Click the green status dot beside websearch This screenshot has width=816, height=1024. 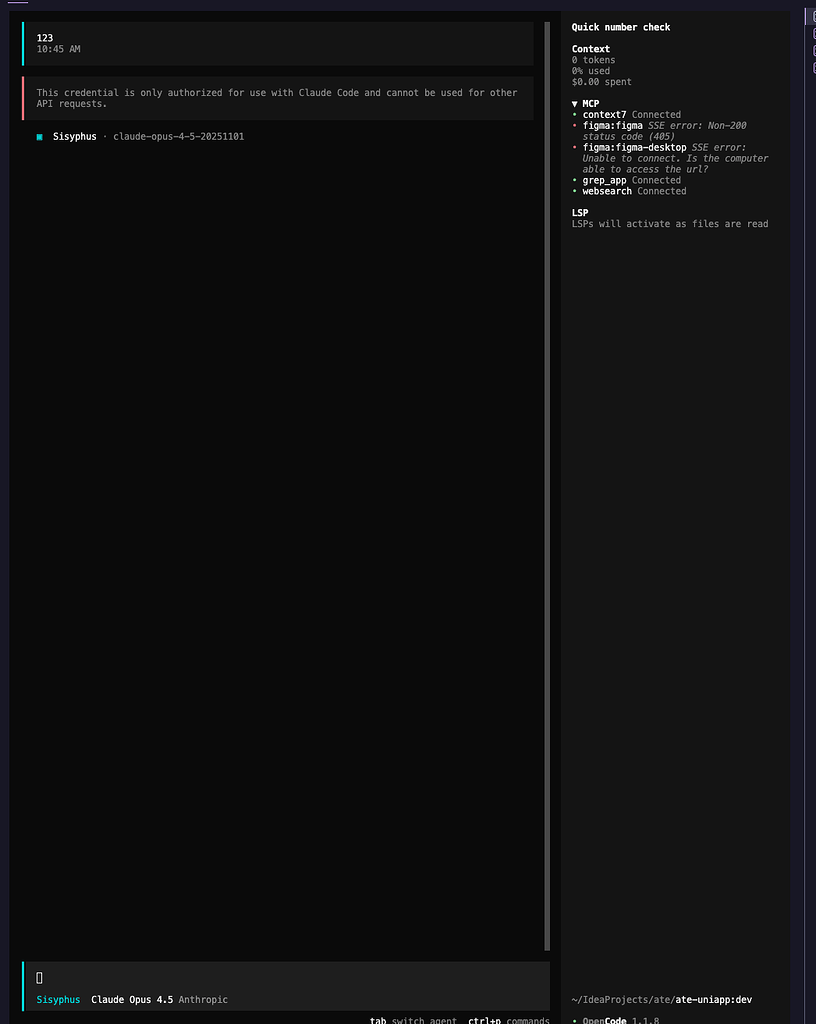pos(574,191)
